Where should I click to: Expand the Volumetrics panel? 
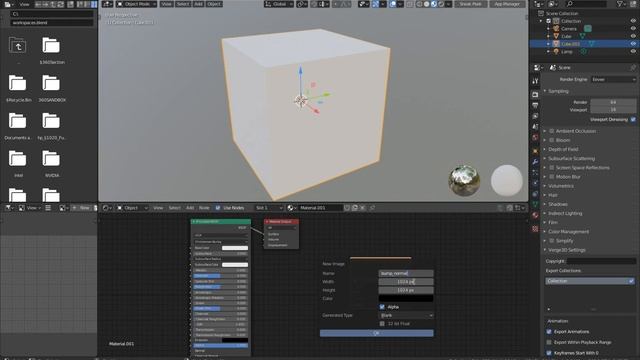pos(560,186)
